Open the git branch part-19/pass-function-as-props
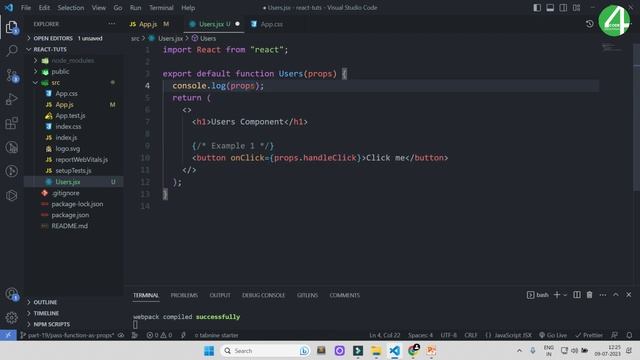Image resolution: width=640 pixels, height=360 pixels. [68, 335]
